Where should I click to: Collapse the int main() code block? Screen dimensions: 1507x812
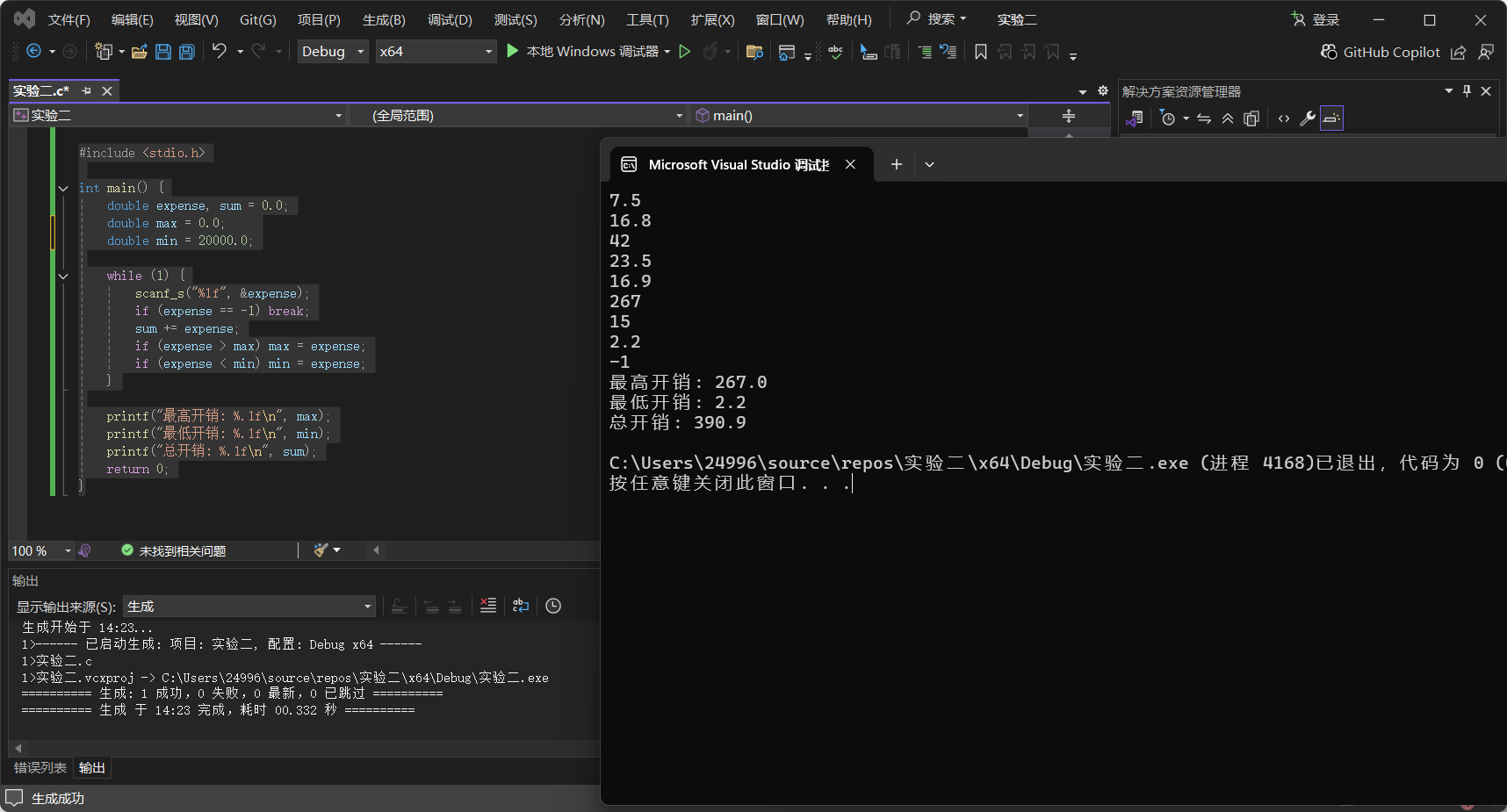click(63, 188)
